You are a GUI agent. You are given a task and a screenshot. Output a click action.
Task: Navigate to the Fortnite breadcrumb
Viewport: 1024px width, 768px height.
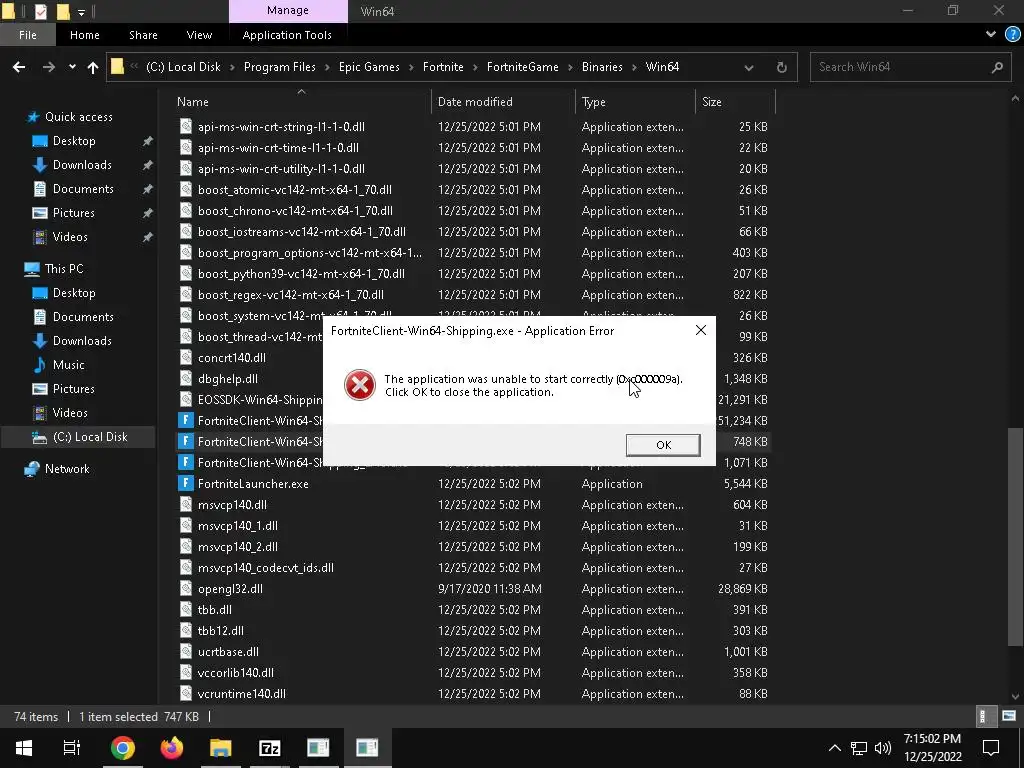pos(443,67)
